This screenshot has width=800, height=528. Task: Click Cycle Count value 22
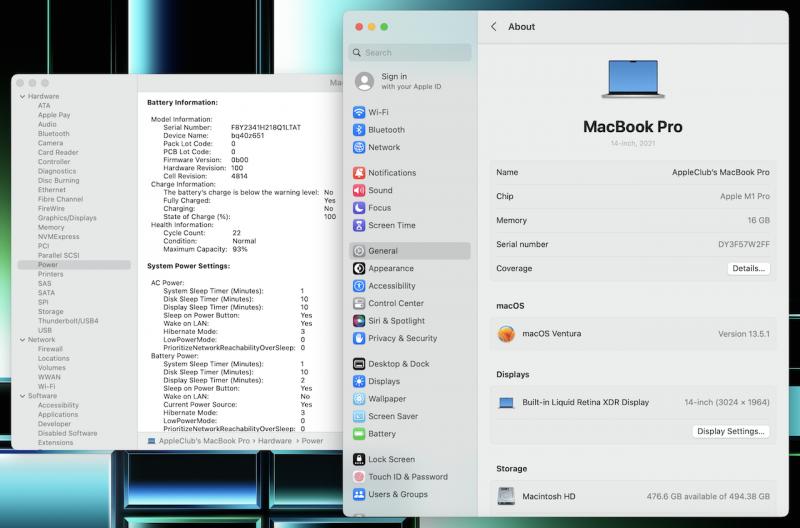tap(236, 233)
